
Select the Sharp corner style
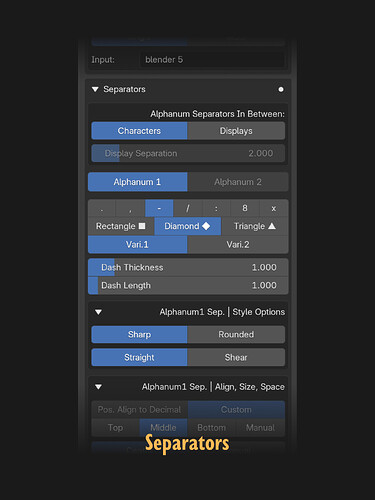coord(139,334)
